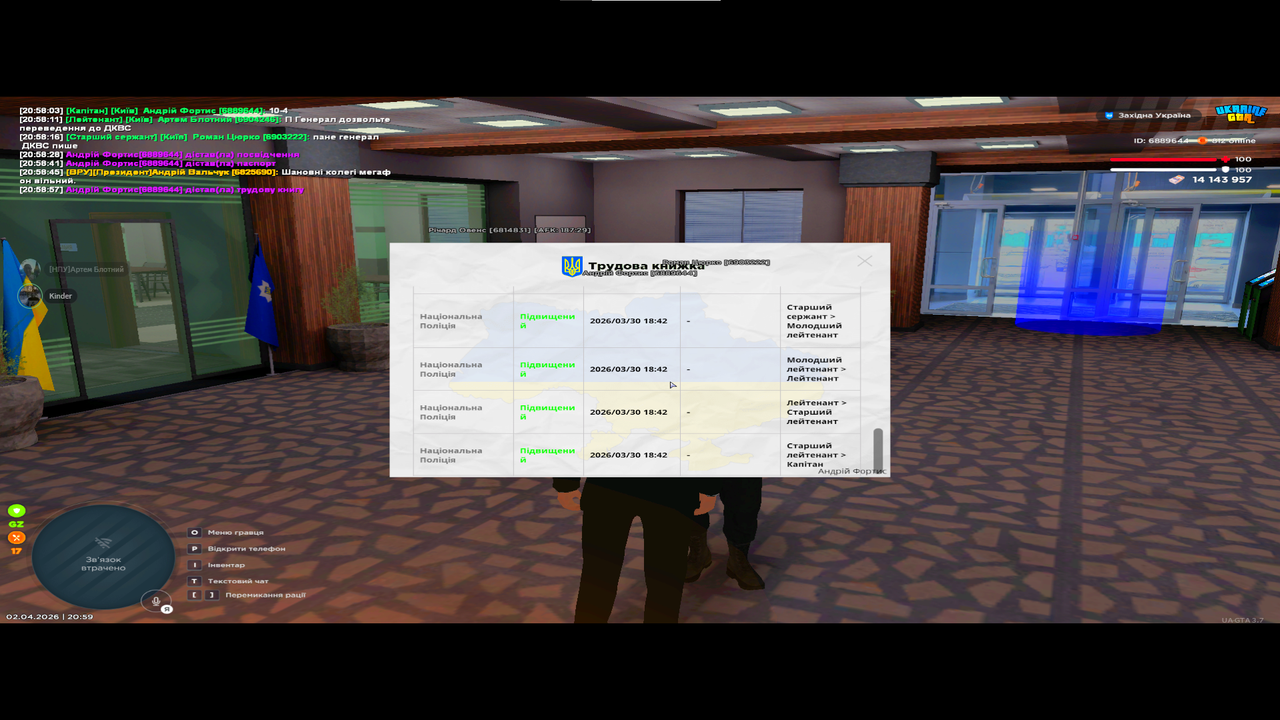Click the cash banknote icon
This screenshot has width=1280, height=720.
pyautogui.click(x=1177, y=179)
